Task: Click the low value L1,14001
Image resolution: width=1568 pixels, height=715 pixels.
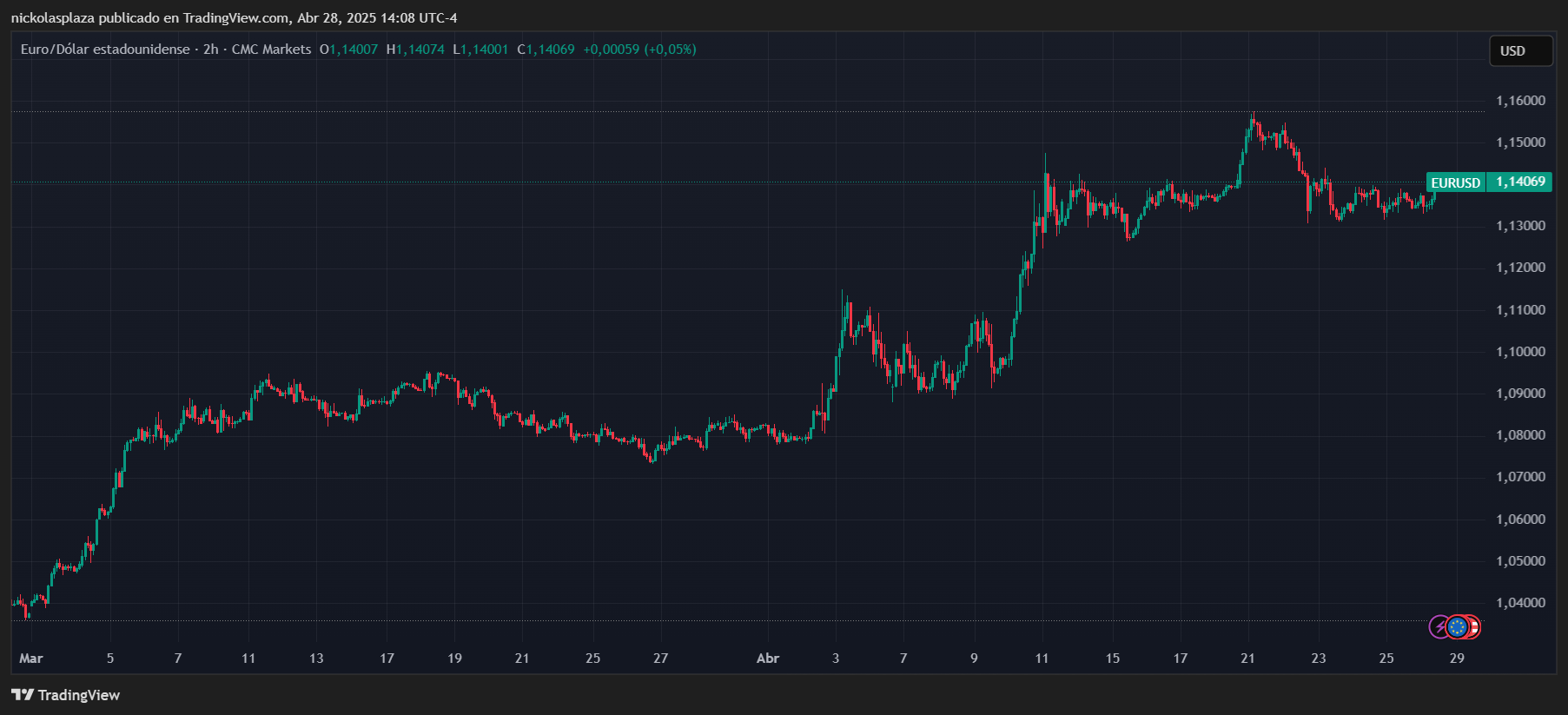Action: tap(480, 50)
